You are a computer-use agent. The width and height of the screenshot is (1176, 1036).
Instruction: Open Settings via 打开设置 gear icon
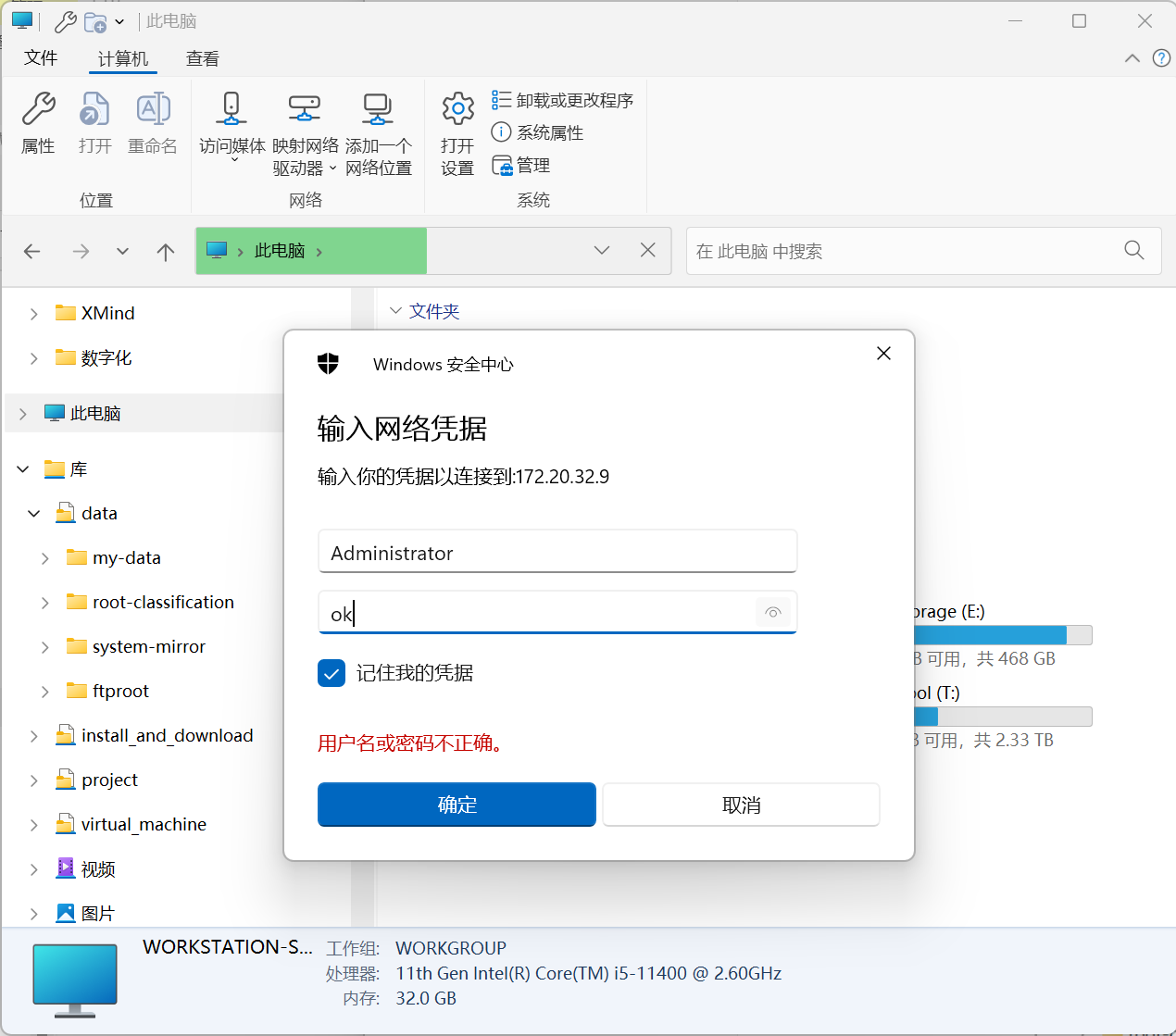457,109
